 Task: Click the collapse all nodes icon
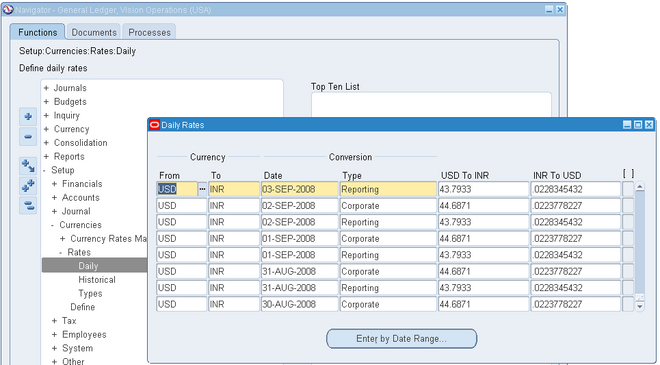point(28,205)
